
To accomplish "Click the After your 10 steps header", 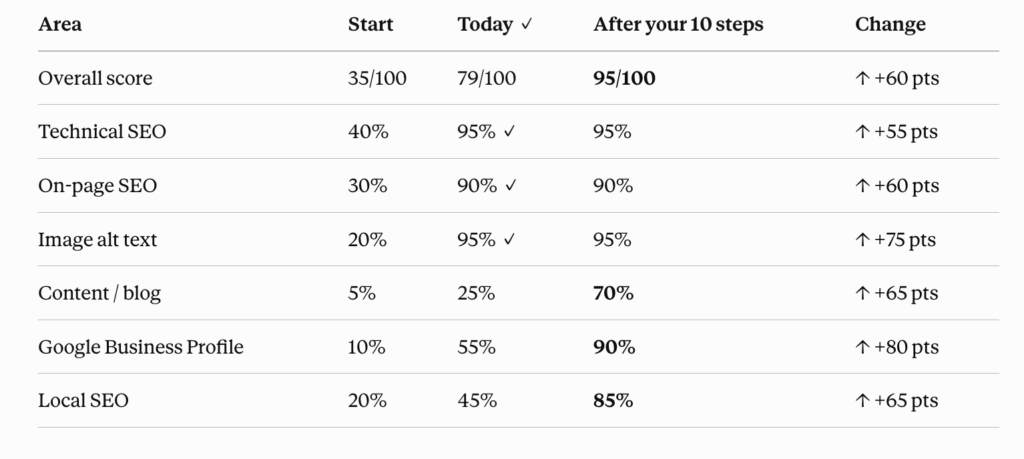I will (678, 25).
